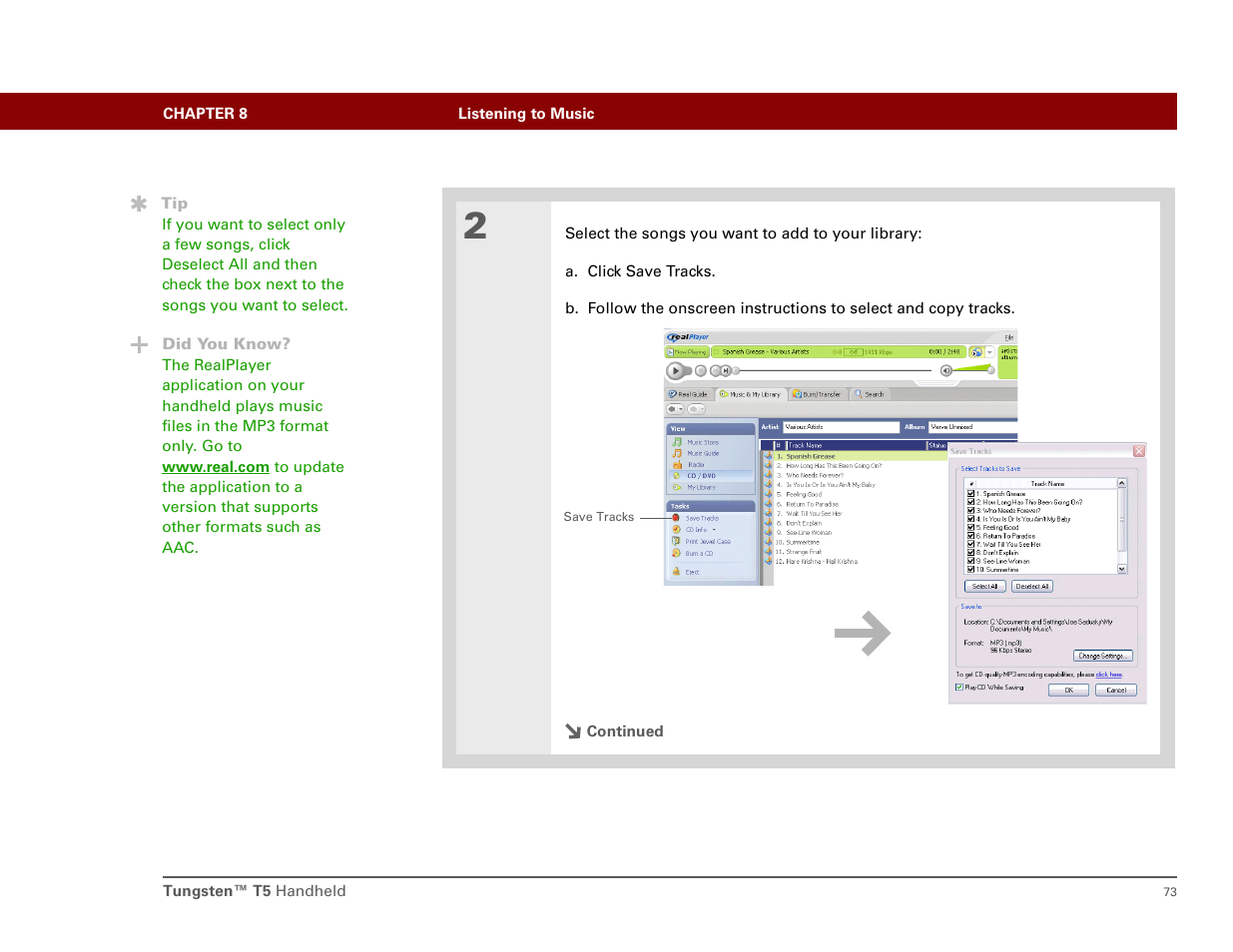Screen dimensions: 1233x952
Task: Click Cancel in the Save Tracks dialog
Action: point(1116,690)
